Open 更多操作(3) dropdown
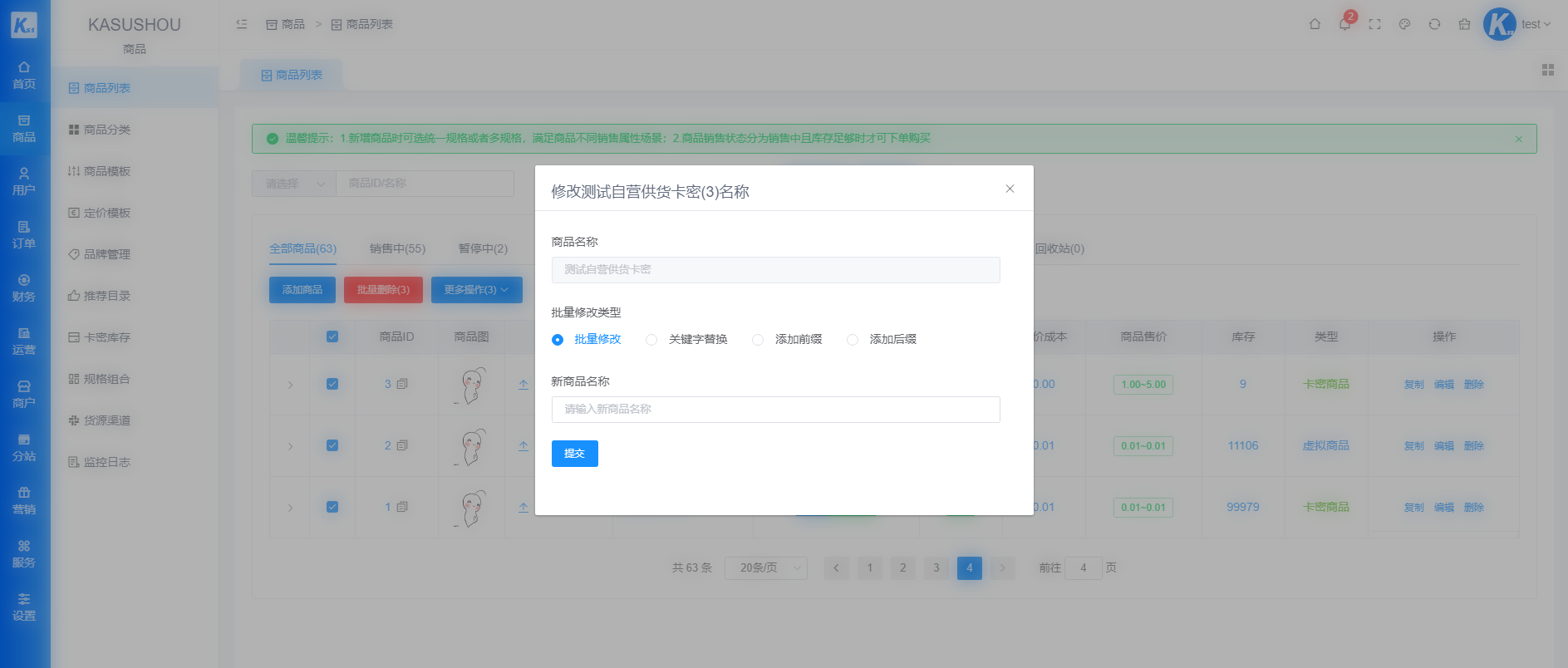Screen dimensions: 1568x668 coord(476,290)
